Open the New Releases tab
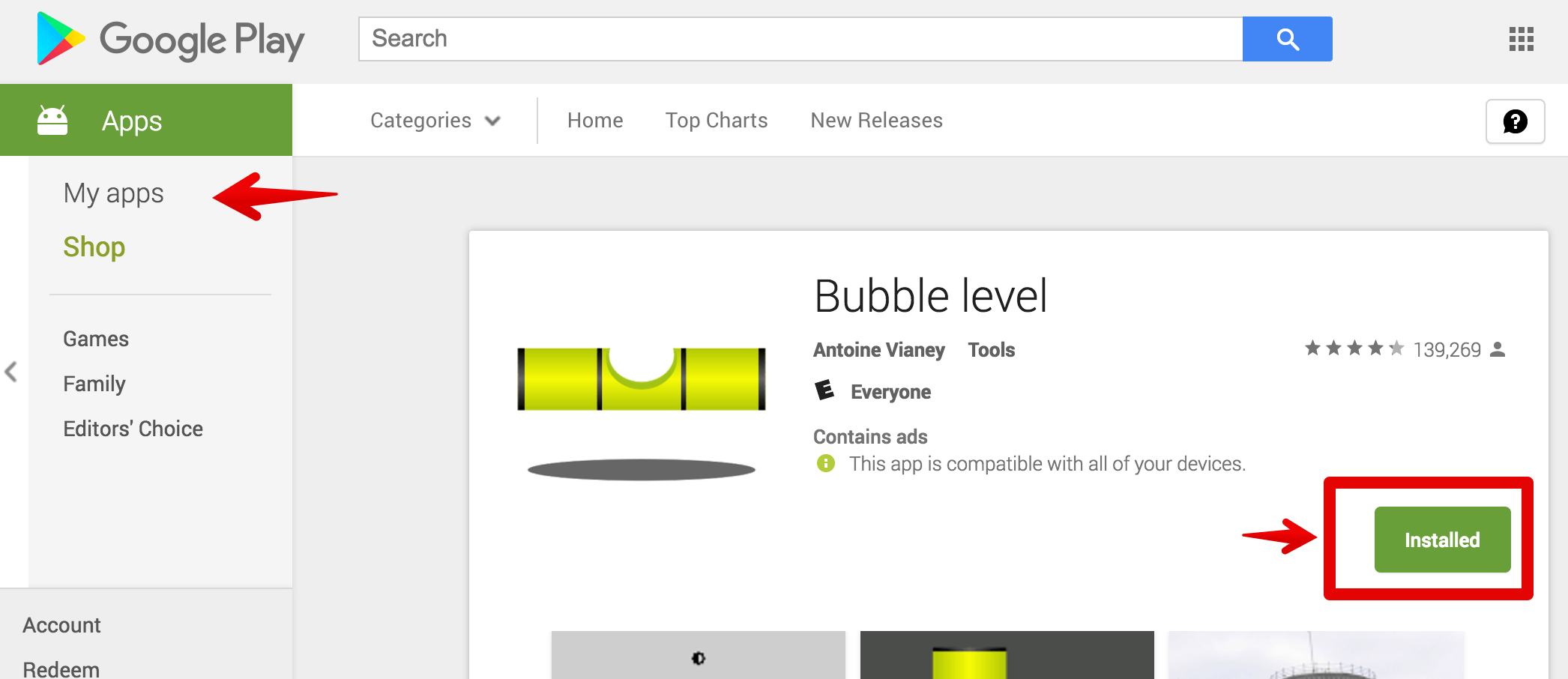 tap(877, 121)
